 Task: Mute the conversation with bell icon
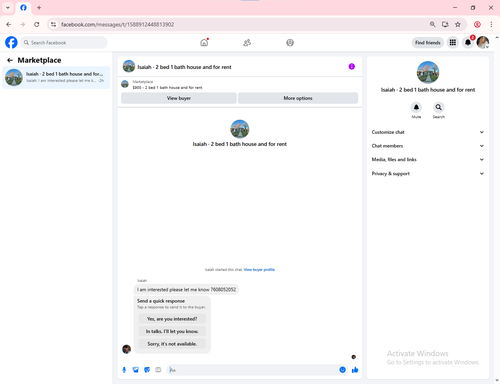coord(416,107)
